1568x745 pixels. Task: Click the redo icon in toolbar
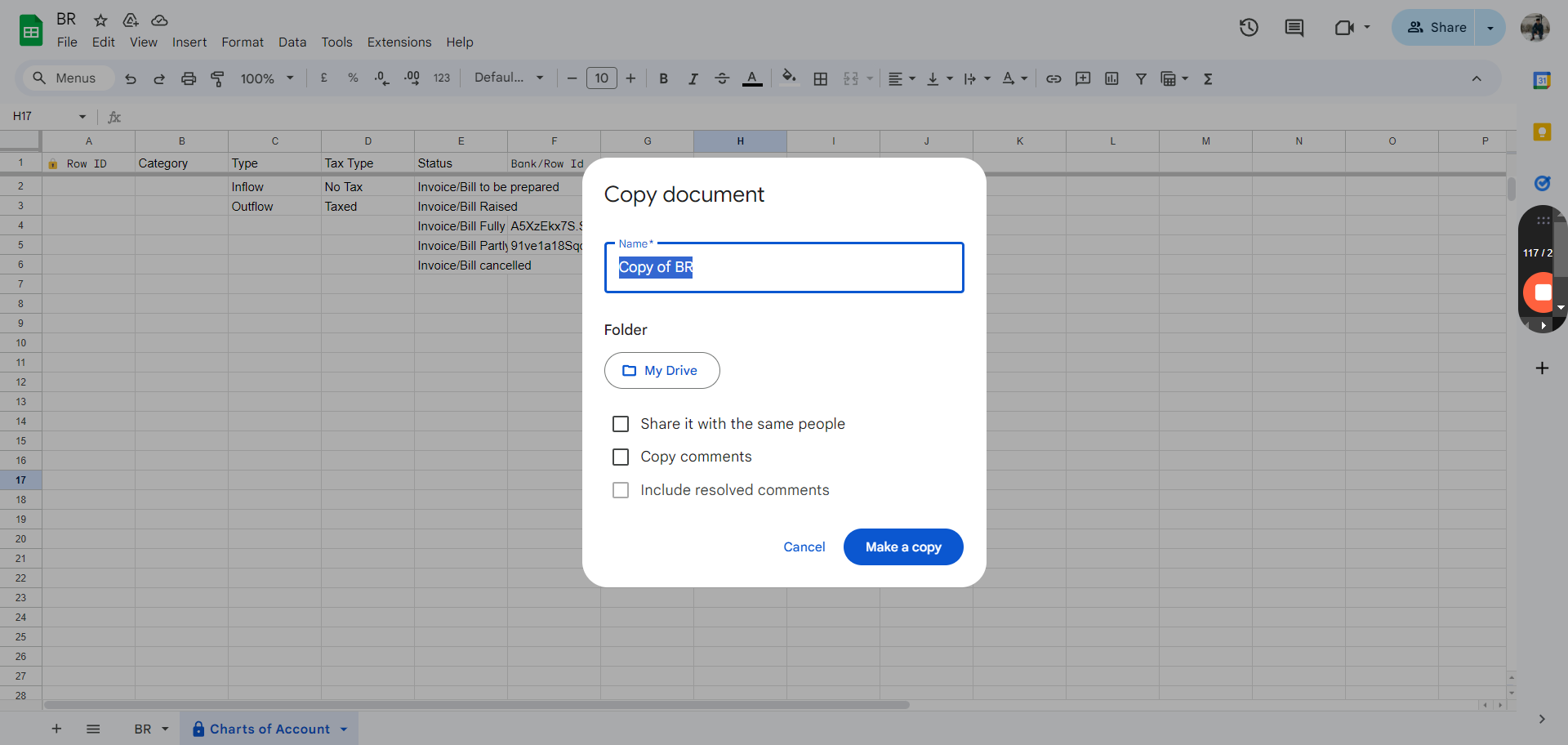[x=159, y=78]
